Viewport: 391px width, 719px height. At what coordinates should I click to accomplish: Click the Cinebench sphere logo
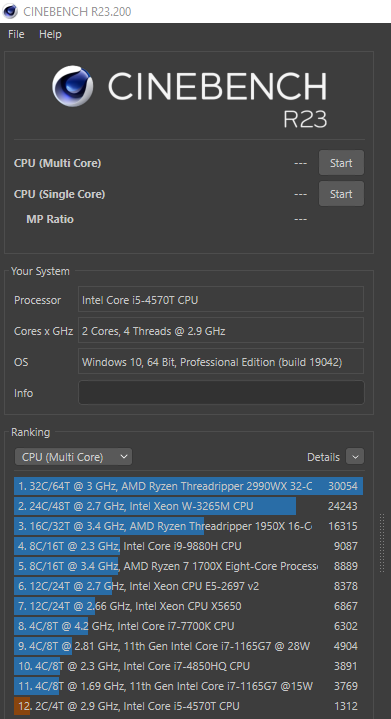[72, 86]
